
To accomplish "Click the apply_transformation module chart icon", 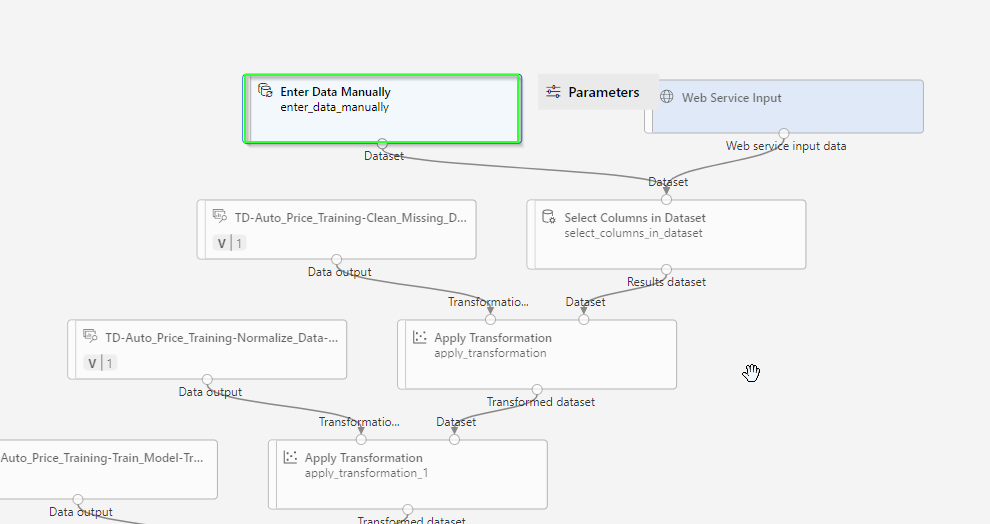I will click(x=420, y=338).
